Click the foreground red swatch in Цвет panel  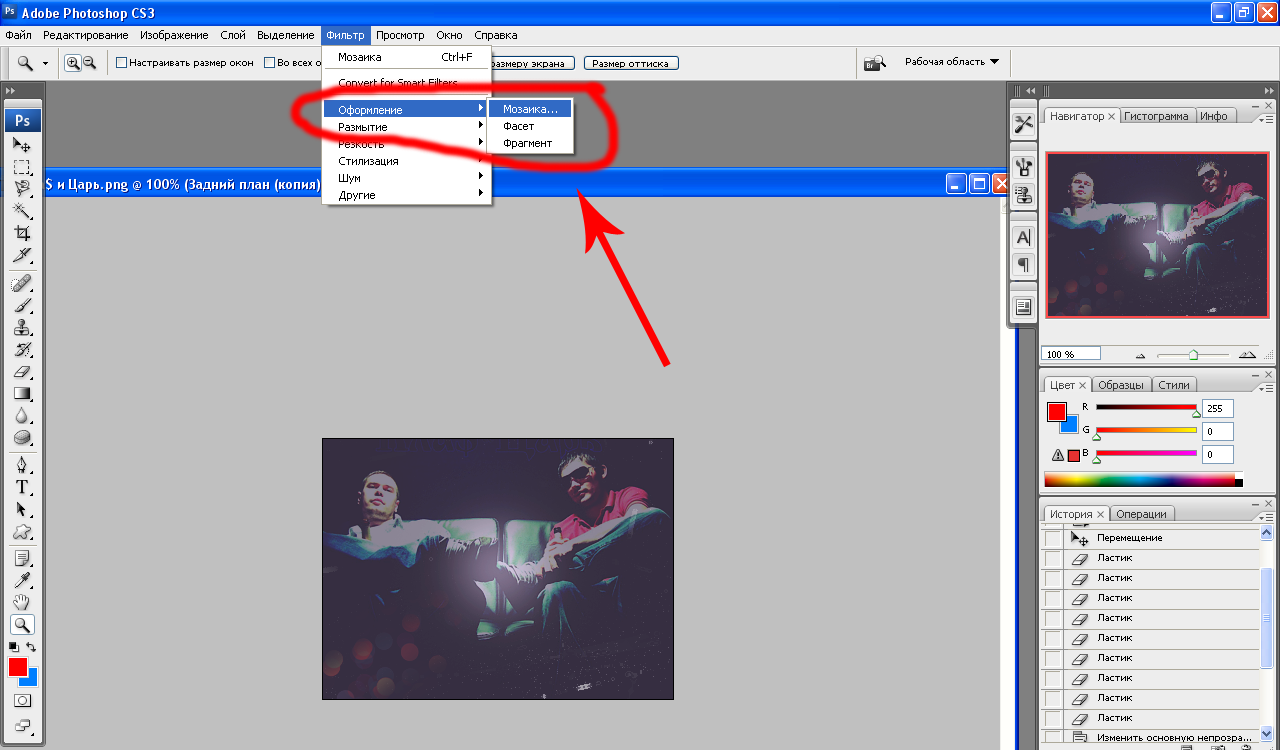point(1057,412)
